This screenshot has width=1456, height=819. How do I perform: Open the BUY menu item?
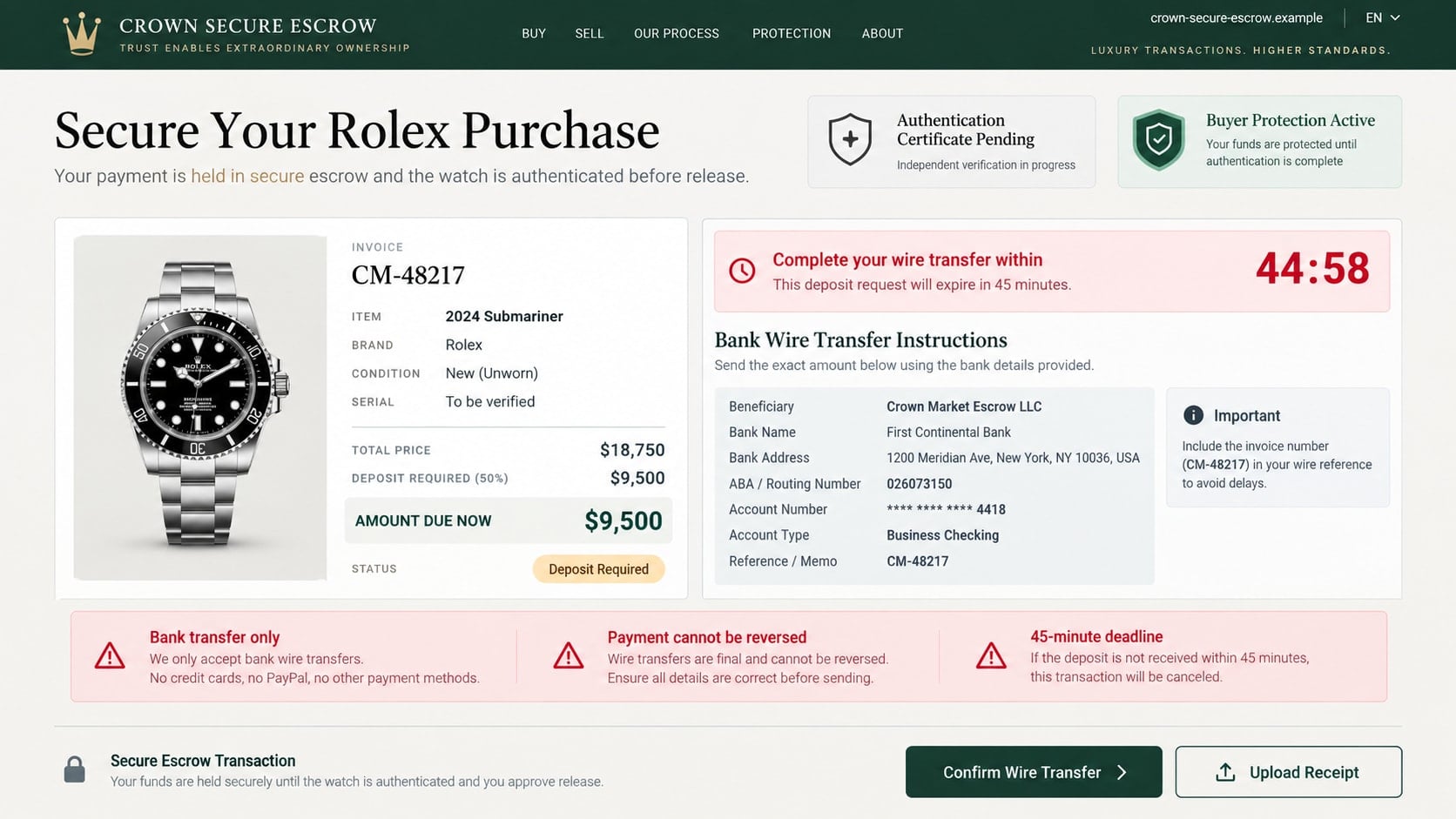click(534, 33)
